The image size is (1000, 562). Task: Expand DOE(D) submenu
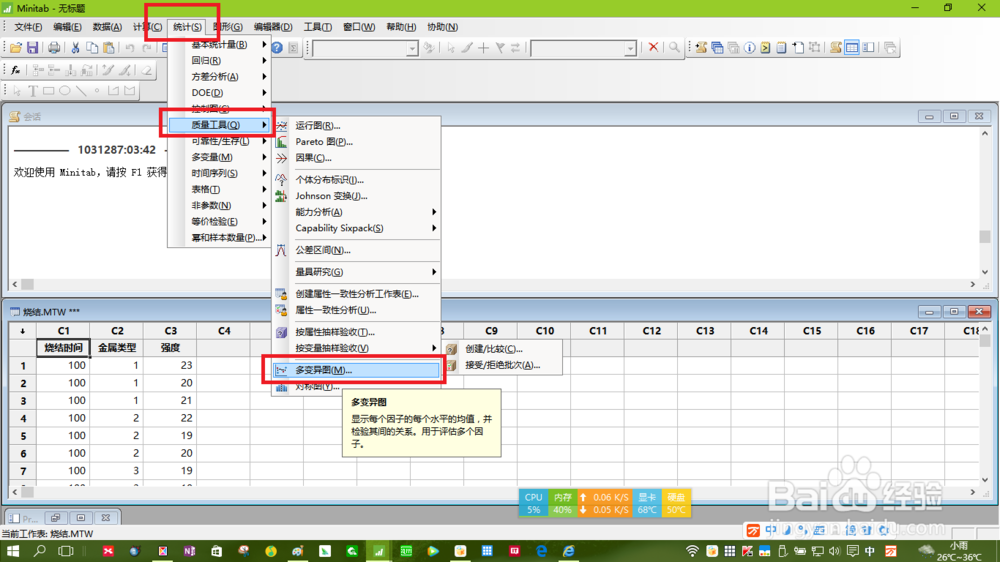pos(220,92)
